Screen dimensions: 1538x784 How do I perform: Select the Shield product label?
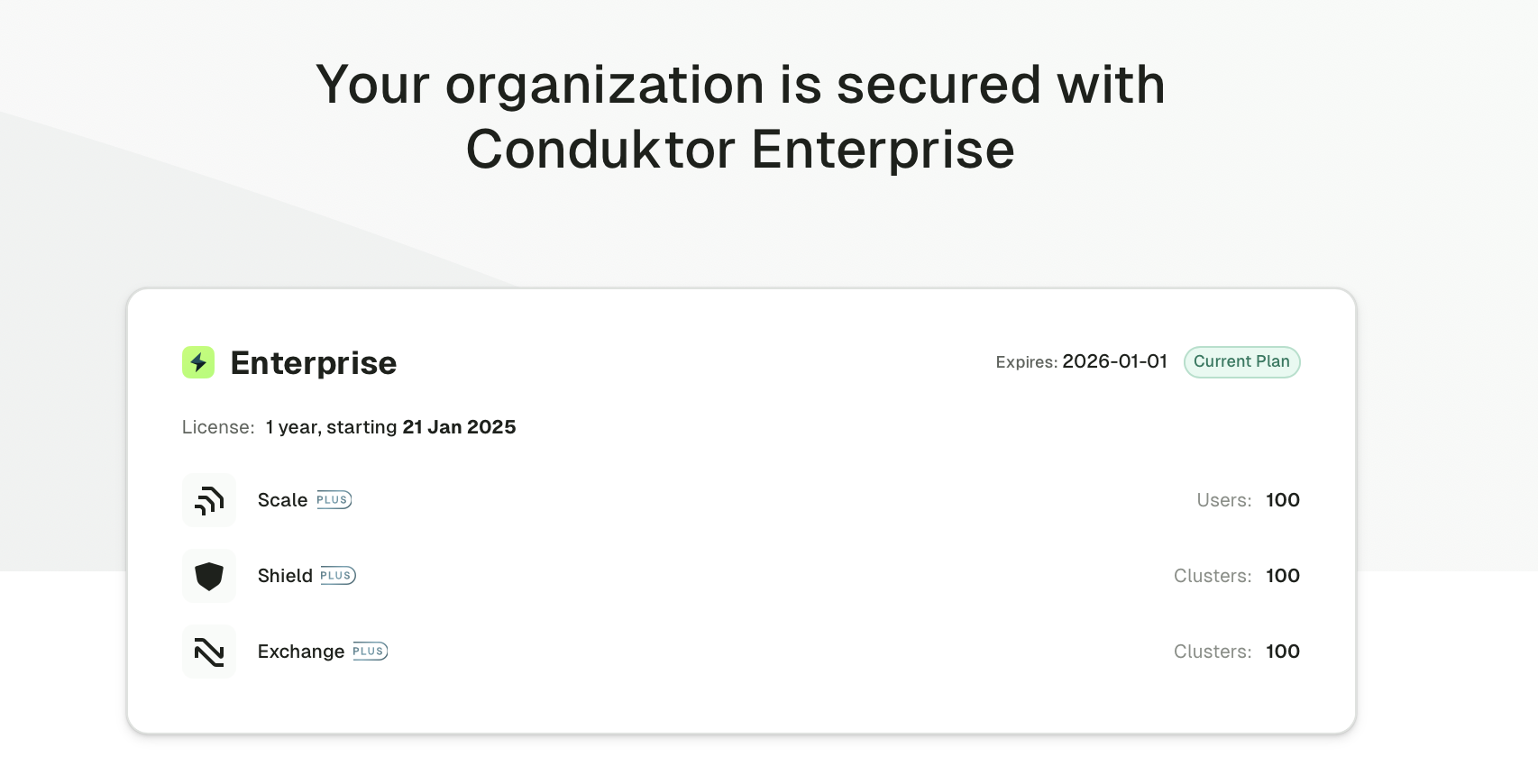coord(285,576)
